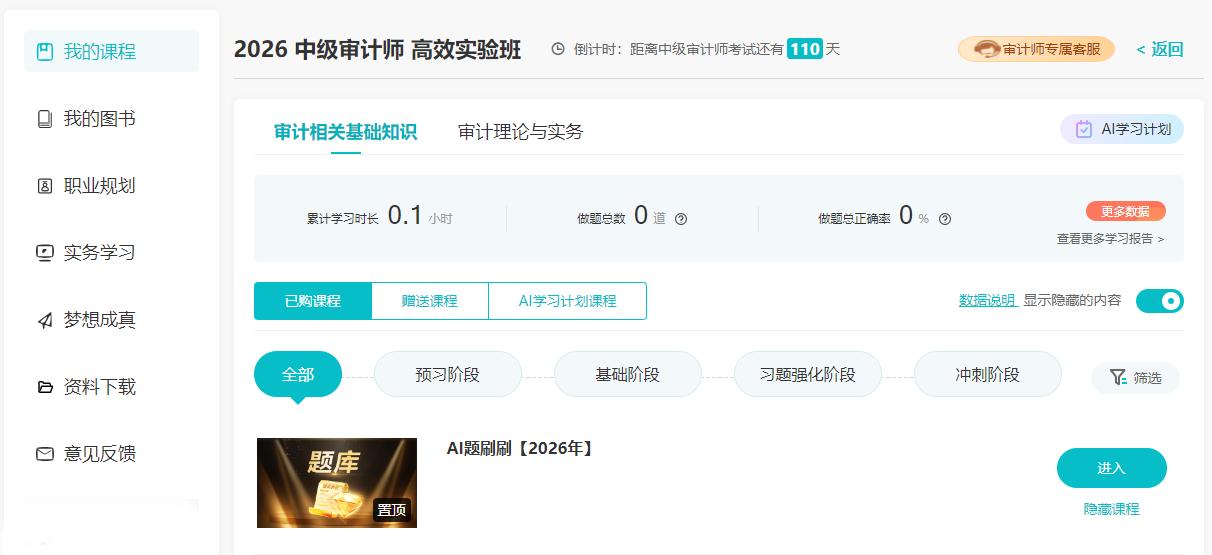
Task: Open the 筛选 filter dropdown
Action: pos(1135,378)
